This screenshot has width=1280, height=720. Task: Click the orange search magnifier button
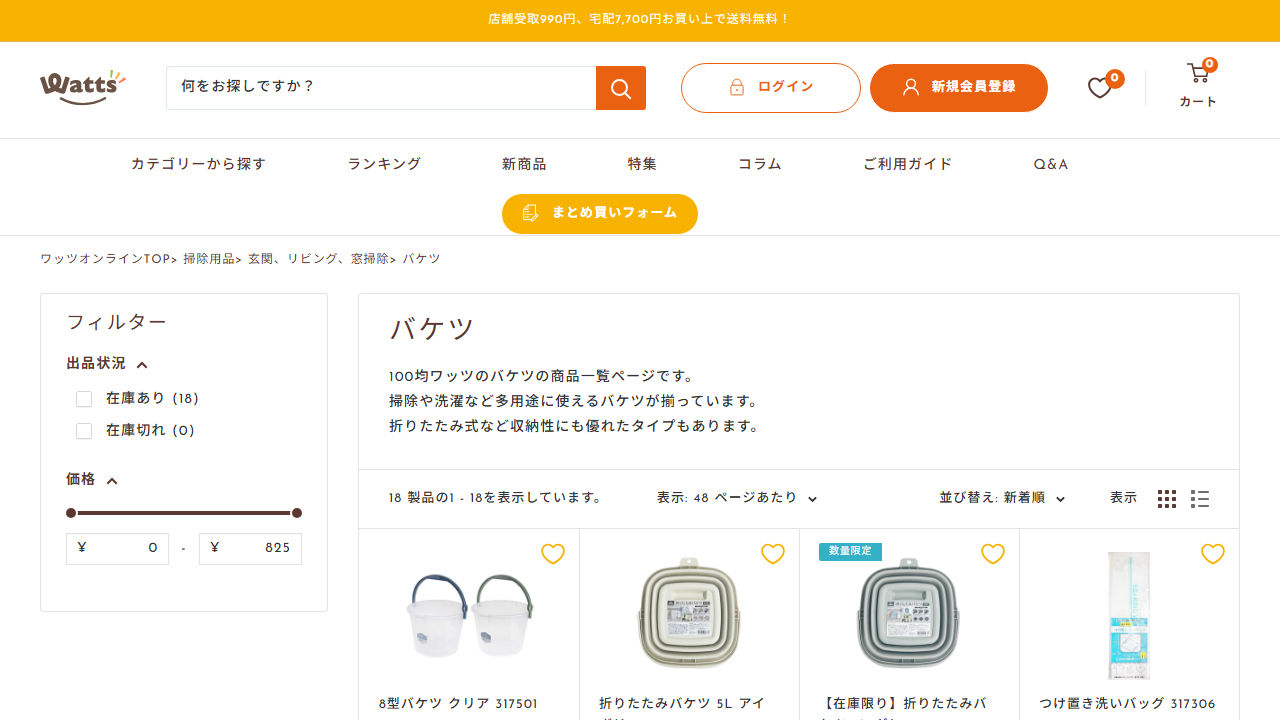pyautogui.click(x=621, y=88)
